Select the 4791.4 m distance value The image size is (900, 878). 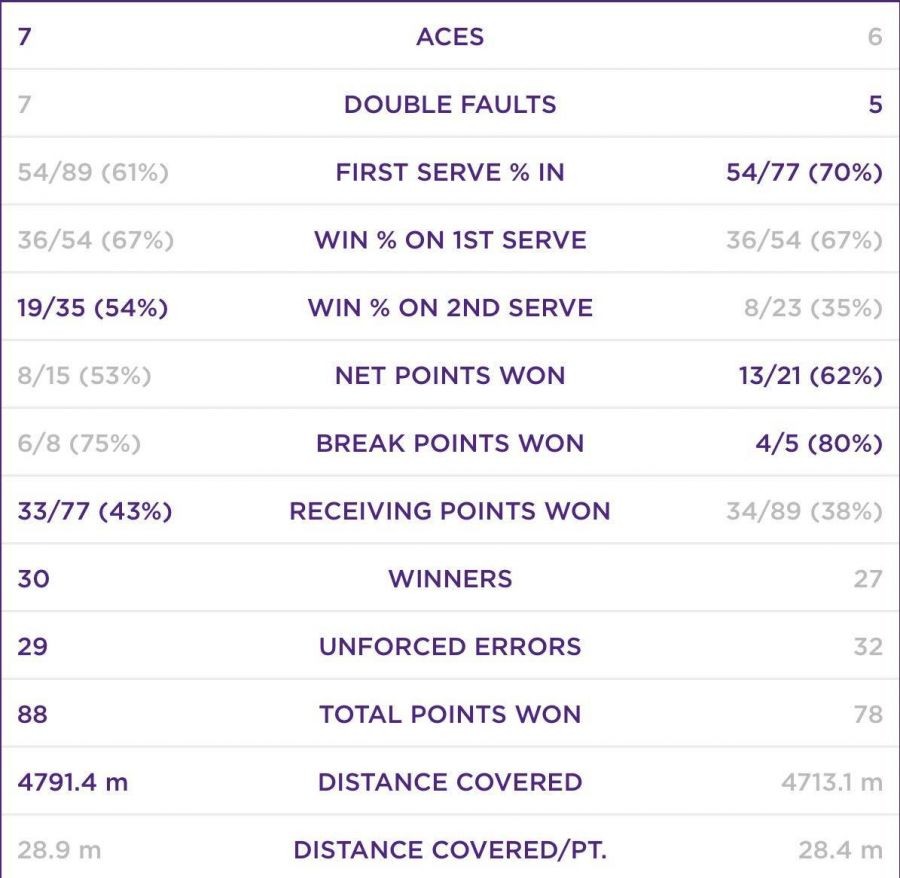[73, 783]
